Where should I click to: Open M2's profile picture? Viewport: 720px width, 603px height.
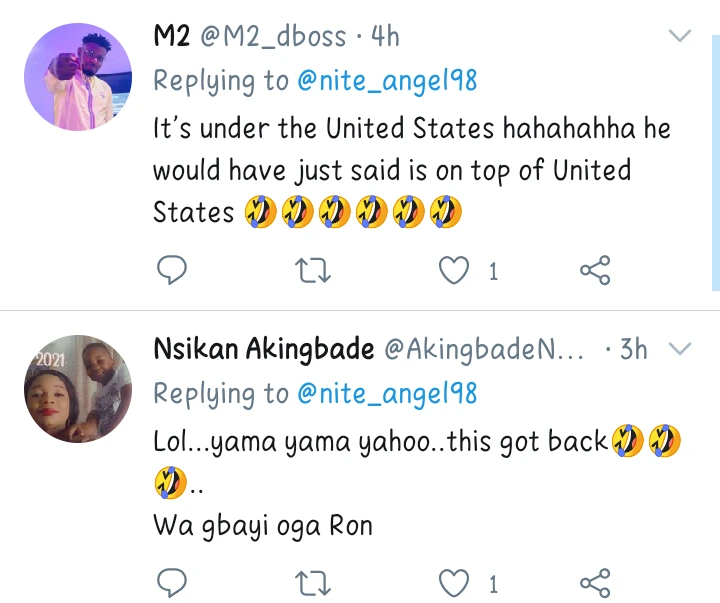coord(77,77)
